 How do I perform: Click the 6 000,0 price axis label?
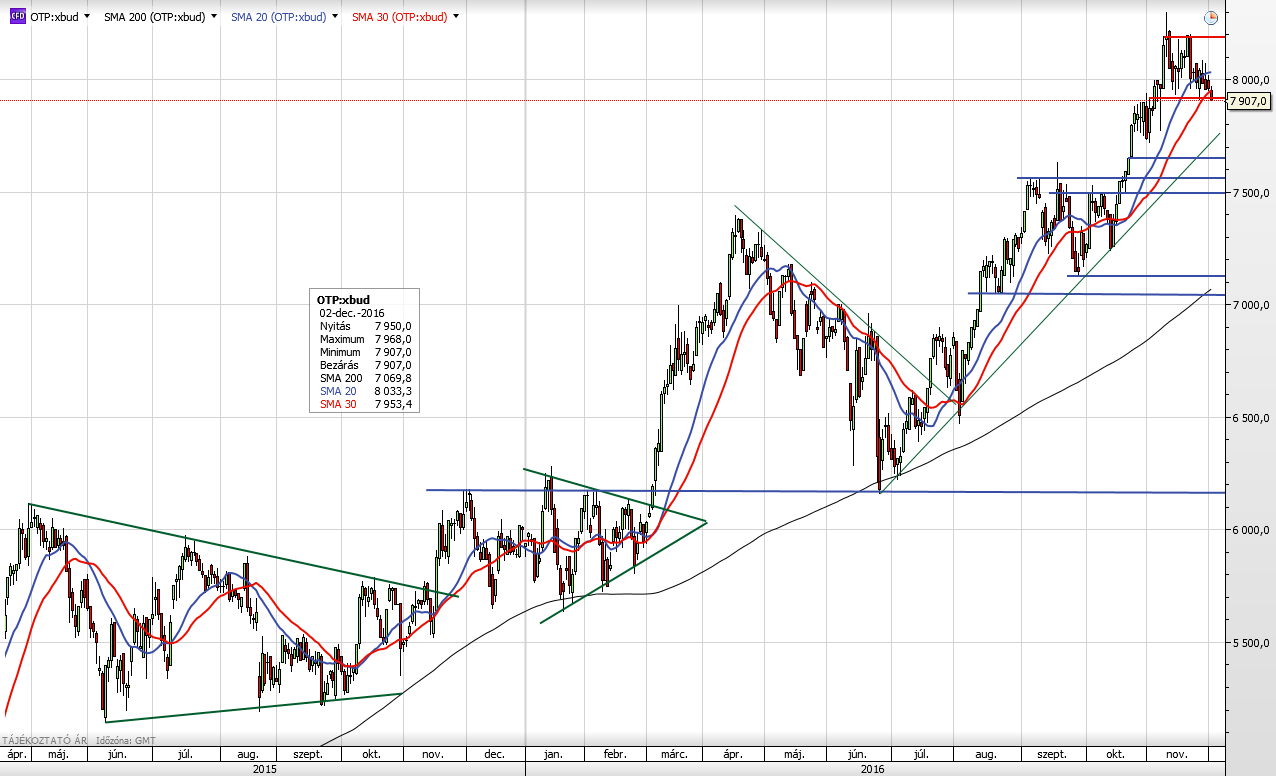coord(1251,530)
